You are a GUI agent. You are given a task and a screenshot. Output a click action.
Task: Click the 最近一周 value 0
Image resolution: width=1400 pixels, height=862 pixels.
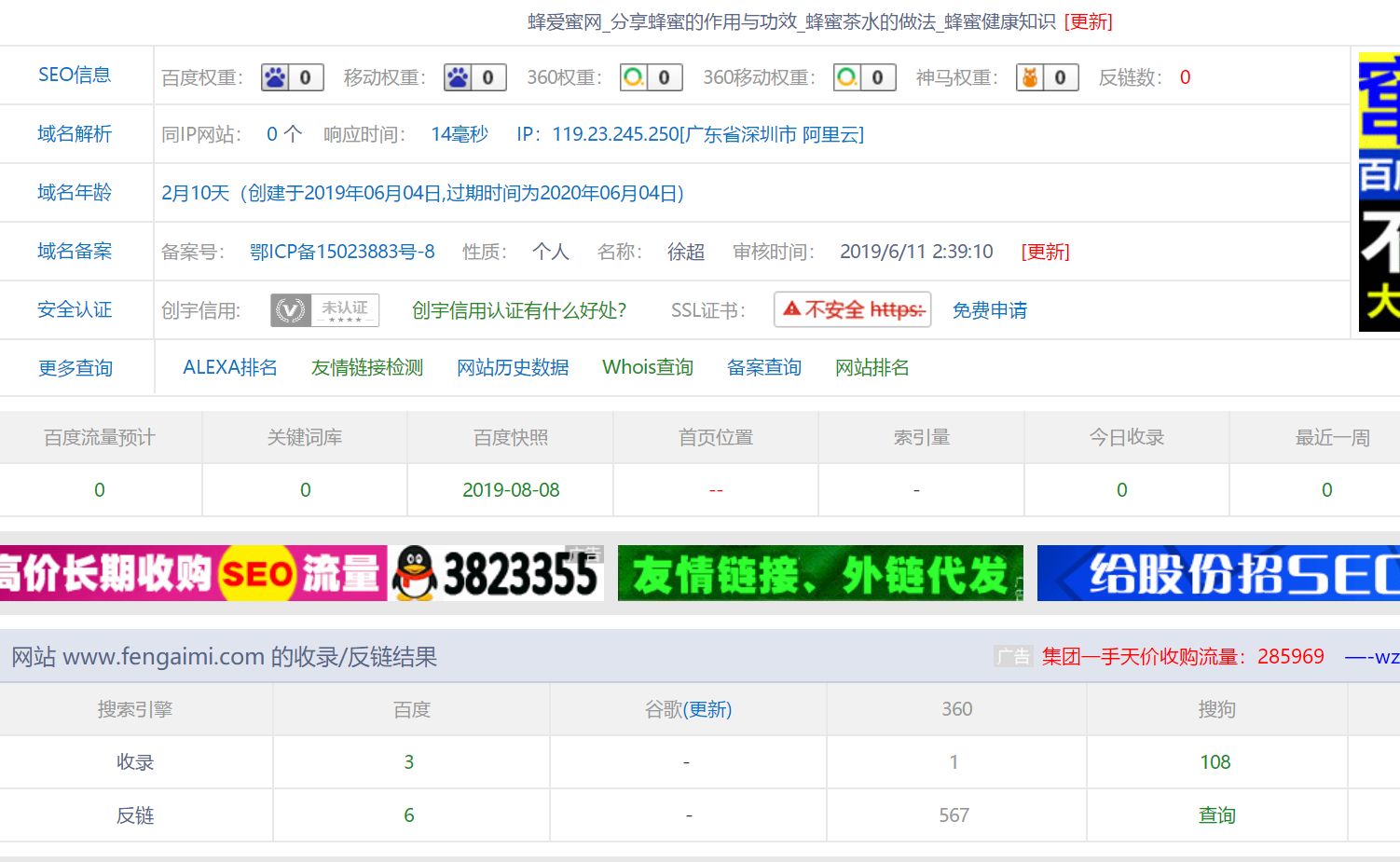coord(1327,490)
